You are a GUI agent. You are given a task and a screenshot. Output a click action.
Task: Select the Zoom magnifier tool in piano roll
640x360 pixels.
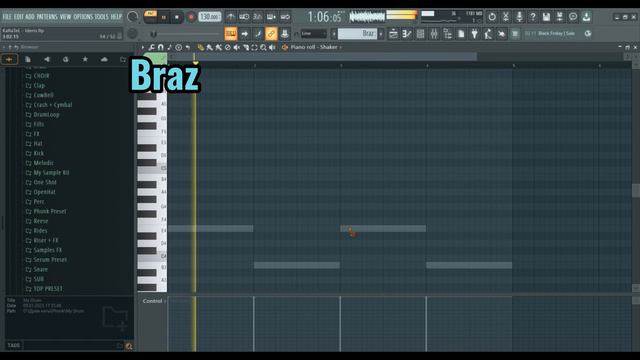(263, 47)
